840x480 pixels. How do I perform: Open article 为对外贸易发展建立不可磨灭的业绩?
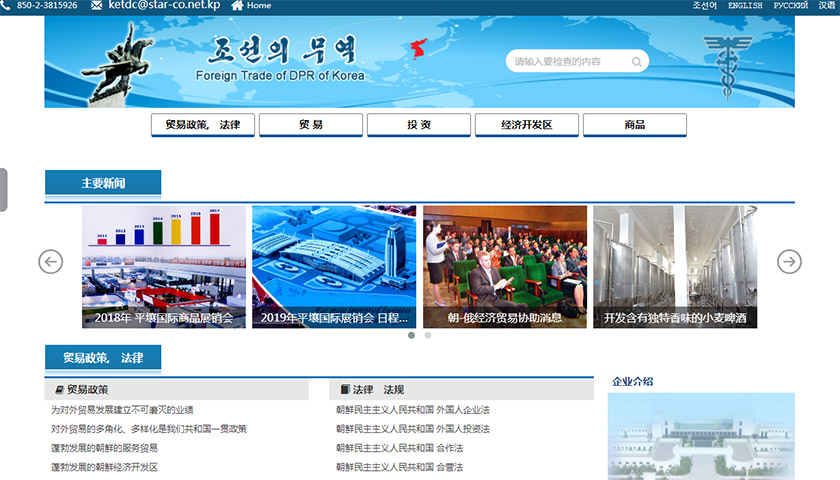(x=122, y=410)
